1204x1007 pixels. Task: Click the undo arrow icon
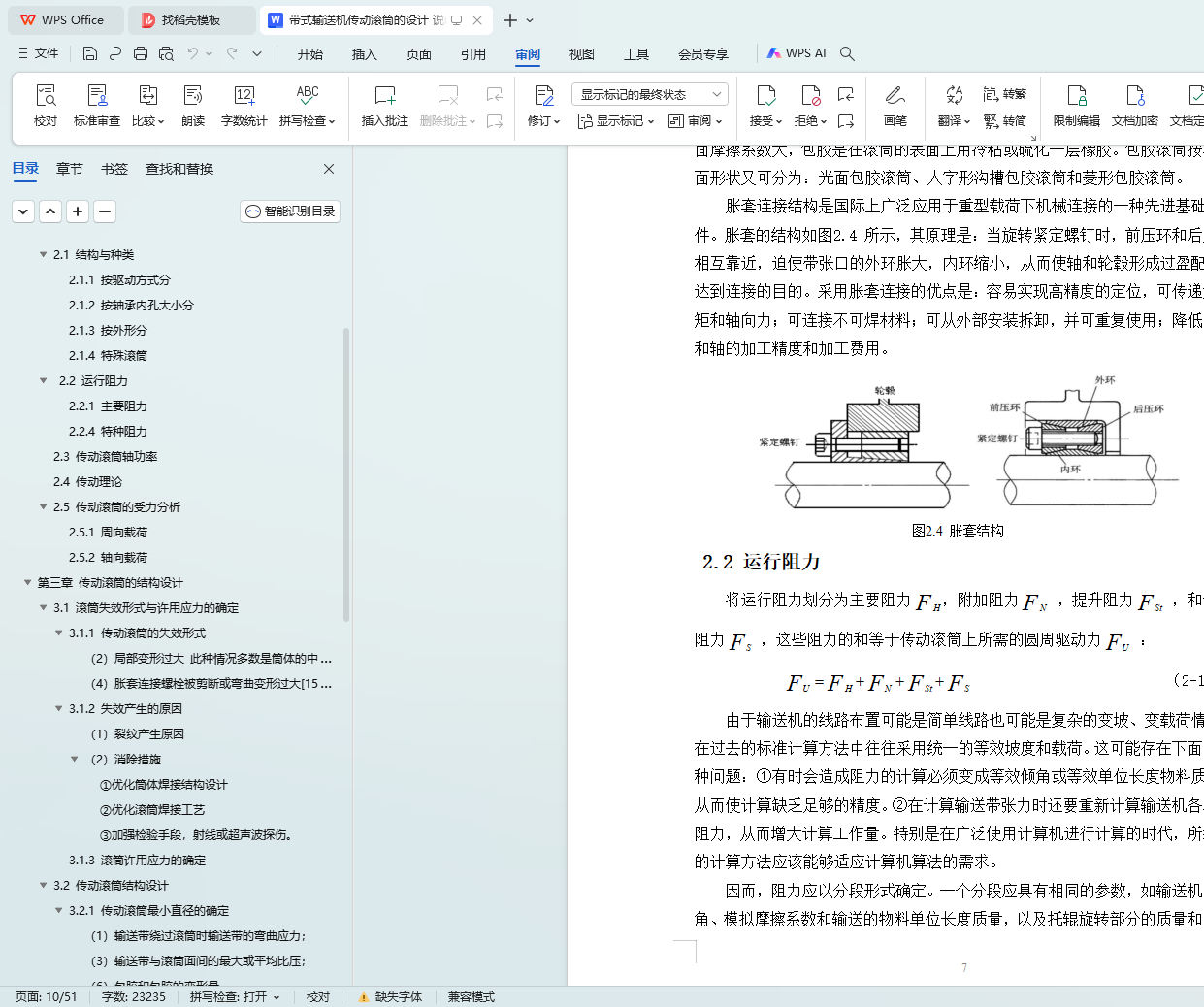coord(193,53)
